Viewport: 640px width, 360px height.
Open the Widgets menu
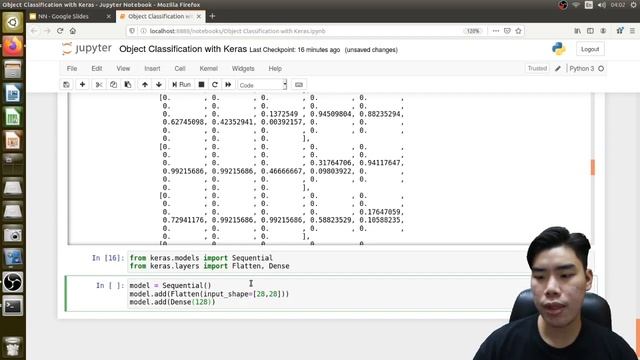pyautogui.click(x=243, y=69)
